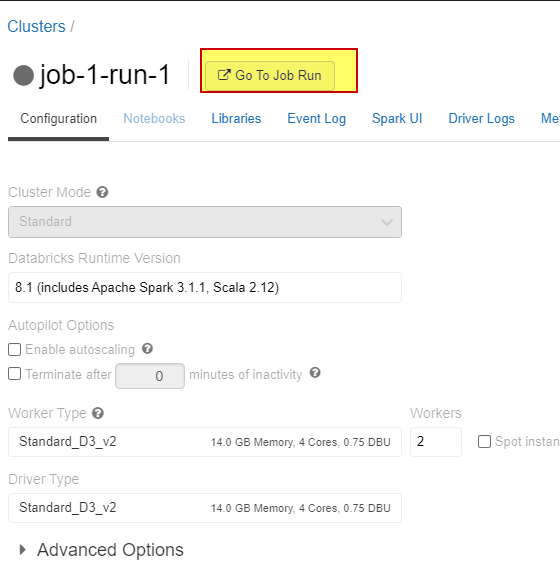Viewport: 560px width, 565px height.
Task: Click the Clusters breadcrumb link
Action: tap(36, 26)
